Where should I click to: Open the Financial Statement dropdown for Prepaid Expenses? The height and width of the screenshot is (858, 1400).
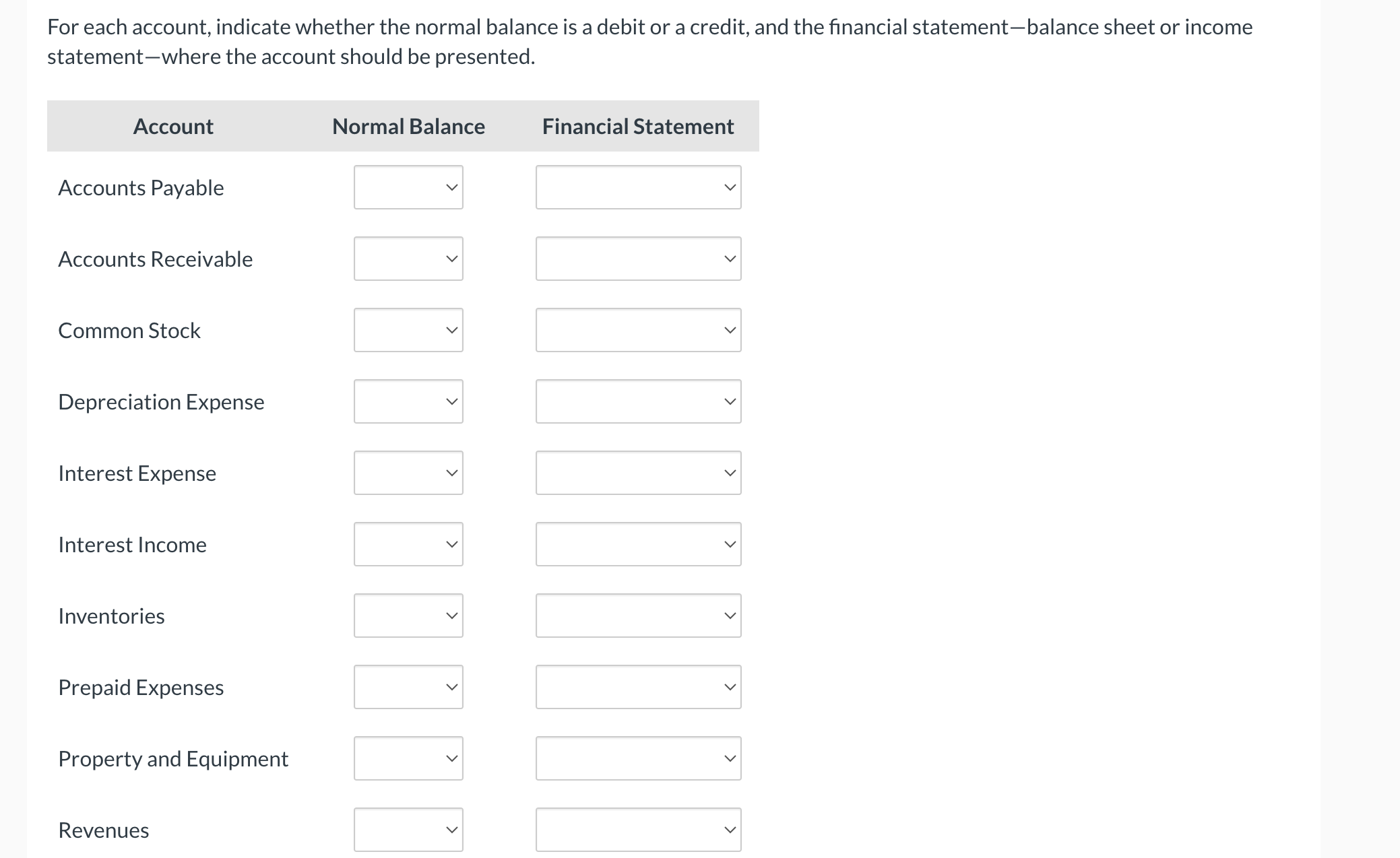coord(637,687)
